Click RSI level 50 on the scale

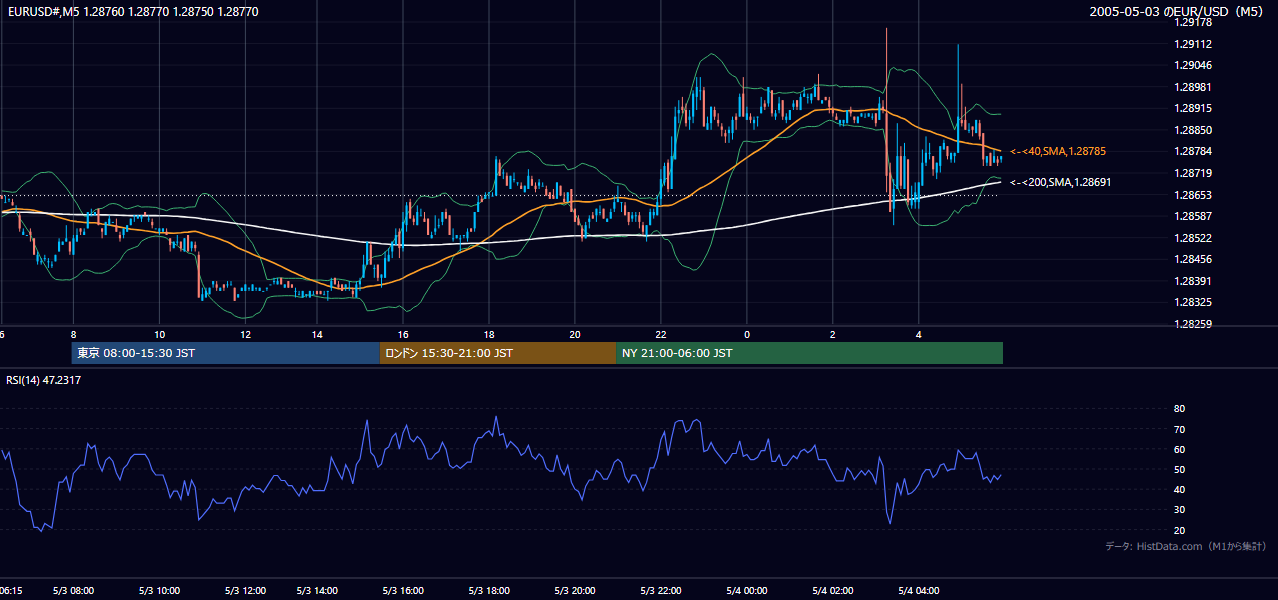[1179, 469]
